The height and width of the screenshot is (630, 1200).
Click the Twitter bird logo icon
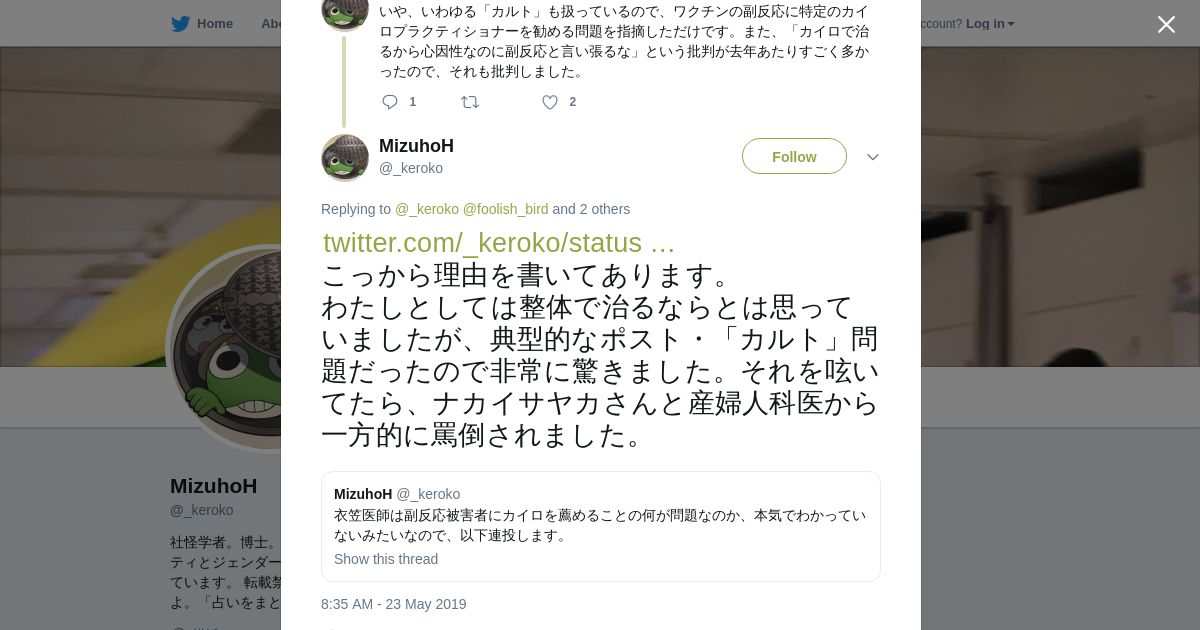tap(180, 24)
